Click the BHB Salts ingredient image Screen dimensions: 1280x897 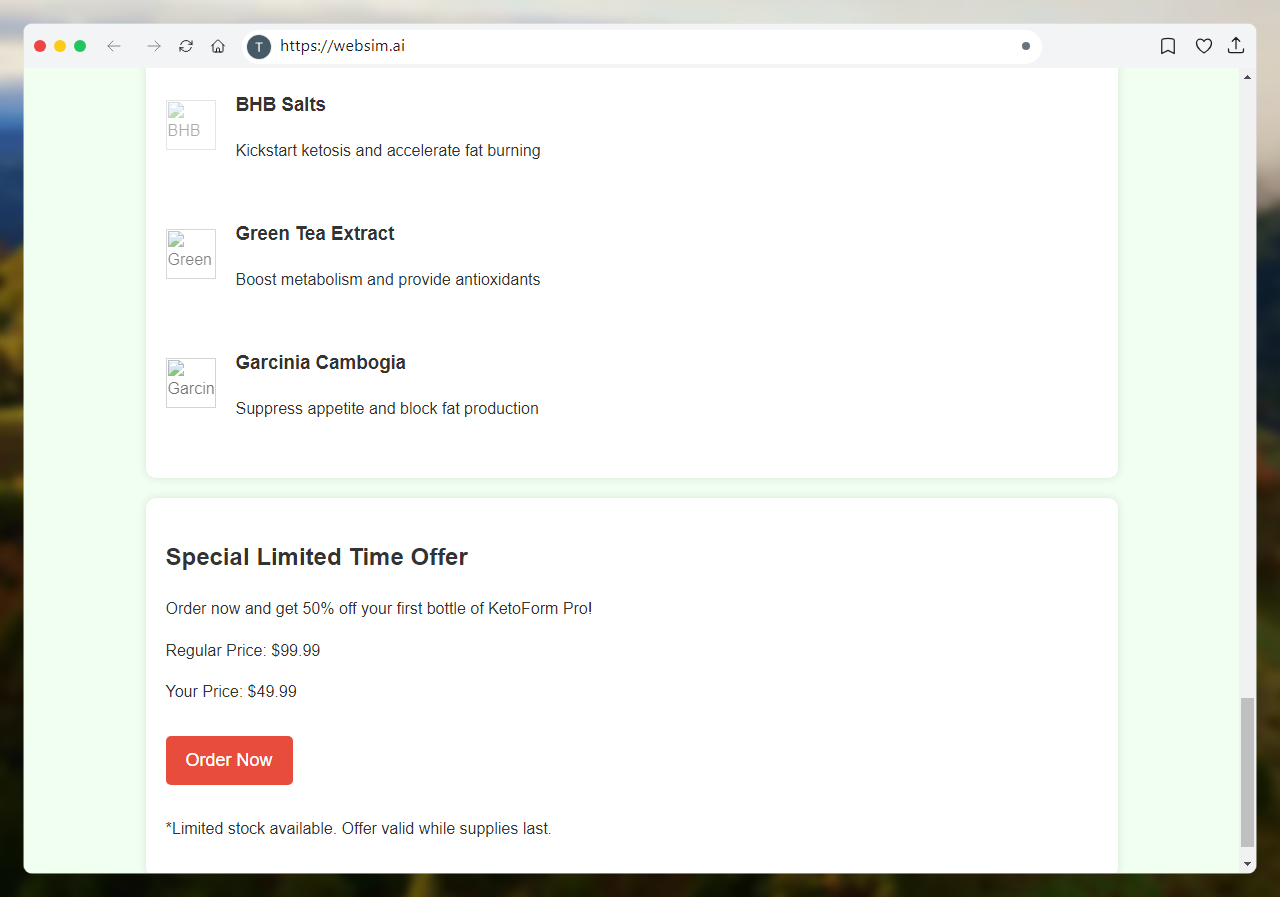191,125
